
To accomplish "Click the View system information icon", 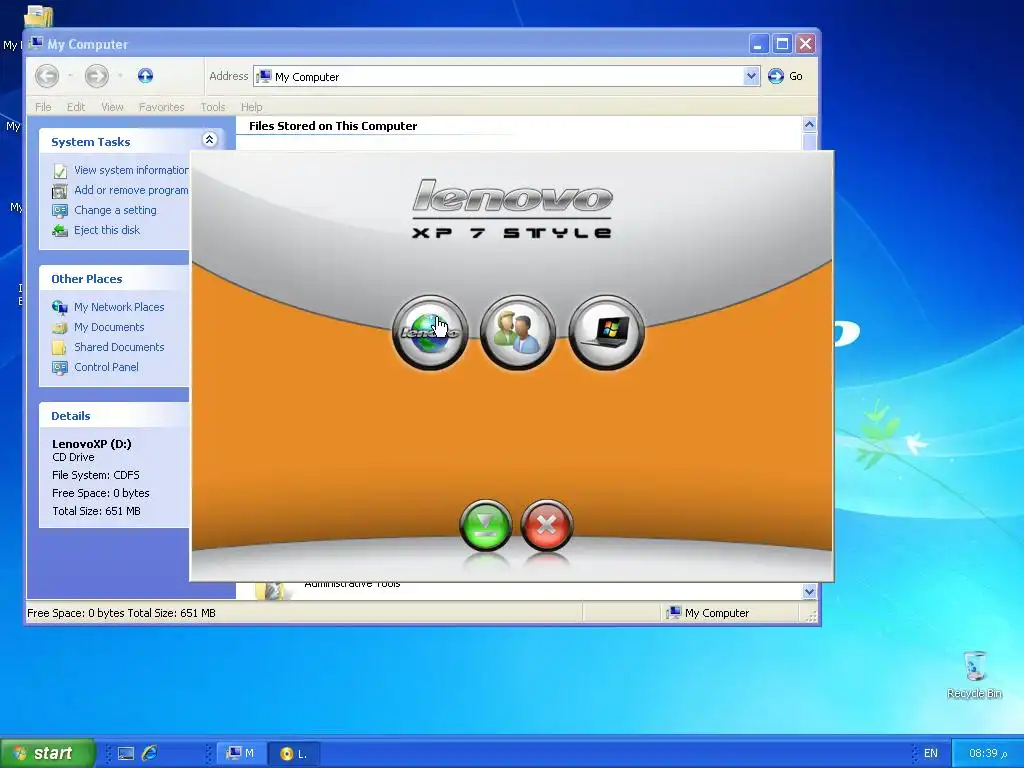I will 60,171.
